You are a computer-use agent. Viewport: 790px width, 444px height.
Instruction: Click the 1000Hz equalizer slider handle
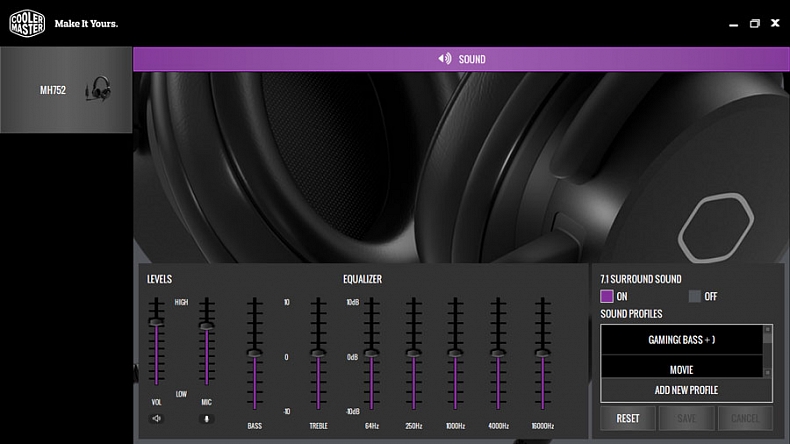point(455,353)
